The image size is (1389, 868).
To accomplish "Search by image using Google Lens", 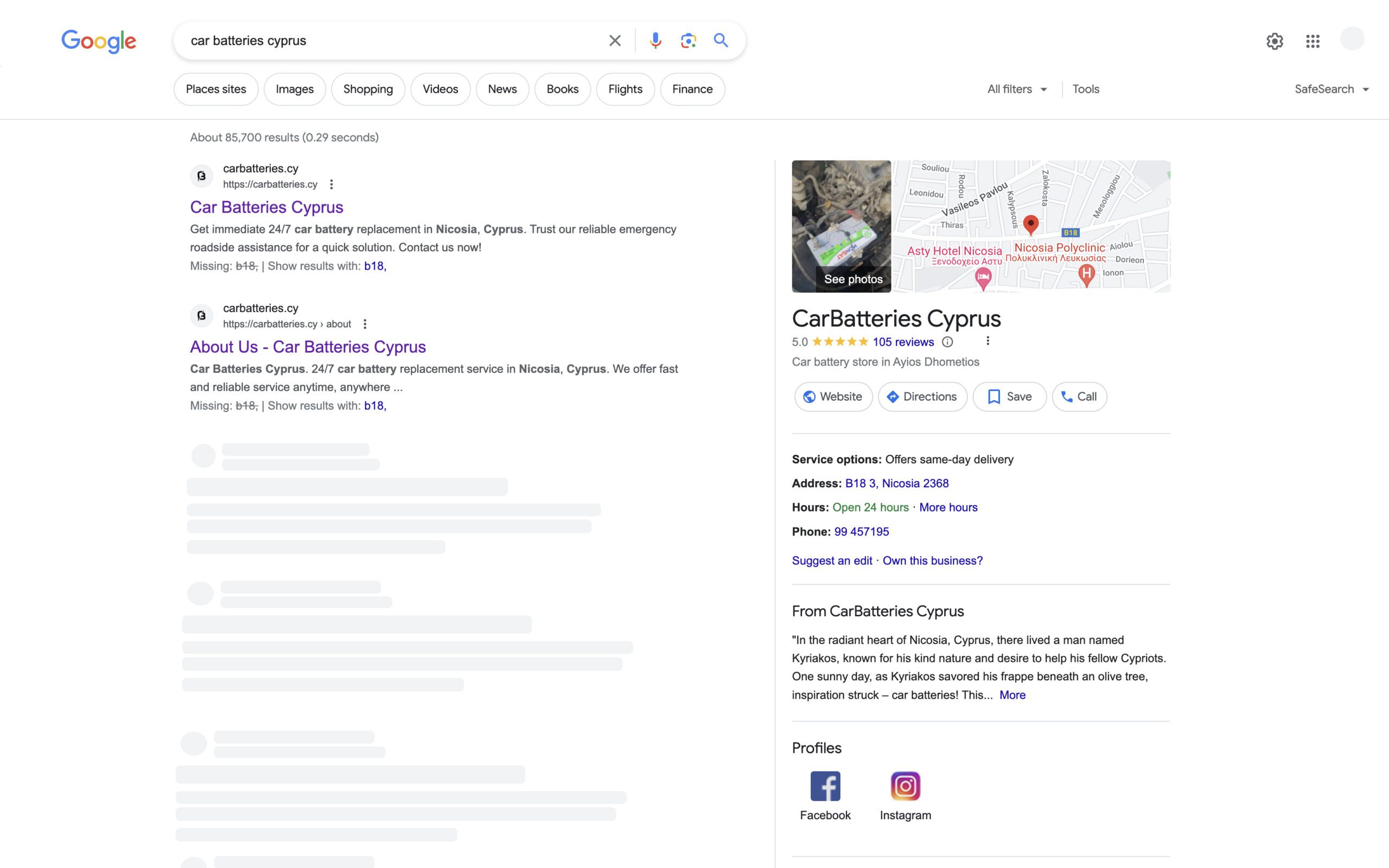I will [x=688, y=40].
